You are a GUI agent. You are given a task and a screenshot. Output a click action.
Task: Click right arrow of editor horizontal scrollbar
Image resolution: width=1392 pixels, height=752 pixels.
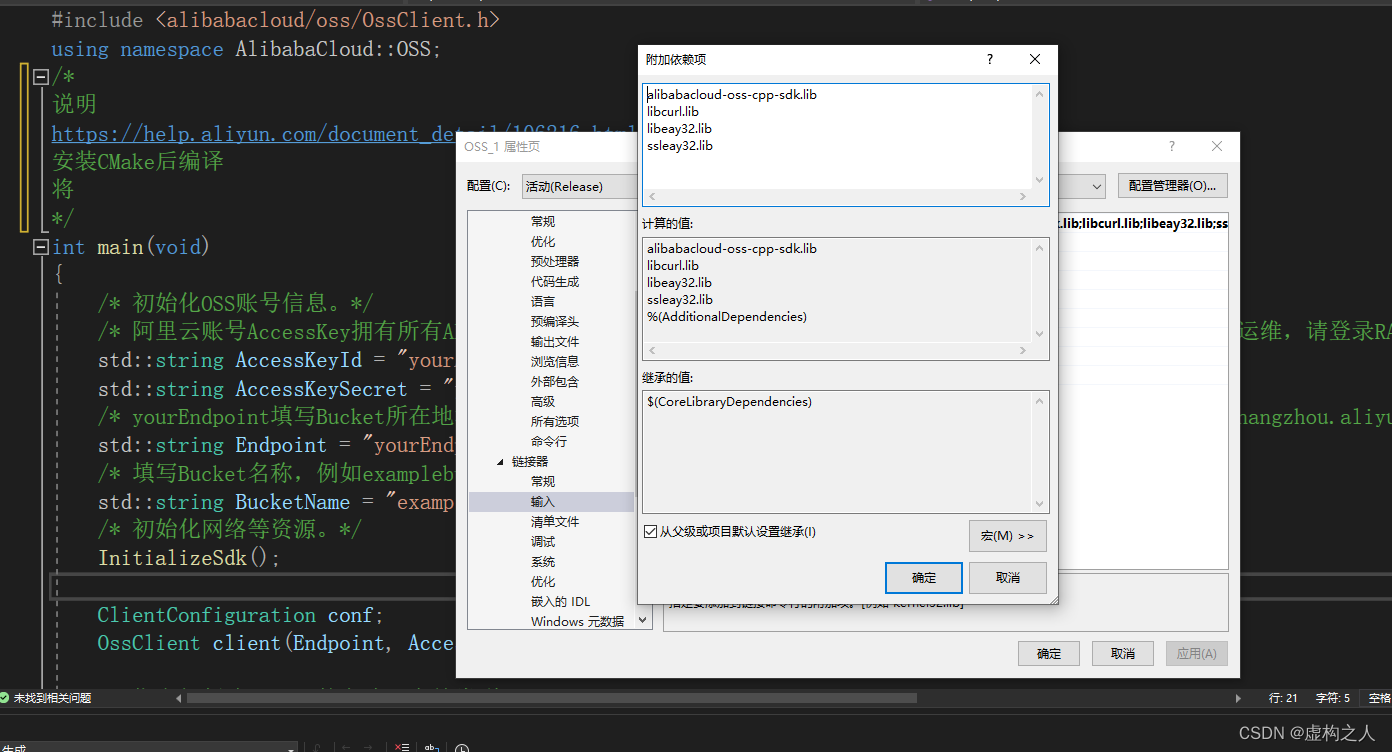(1238, 698)
